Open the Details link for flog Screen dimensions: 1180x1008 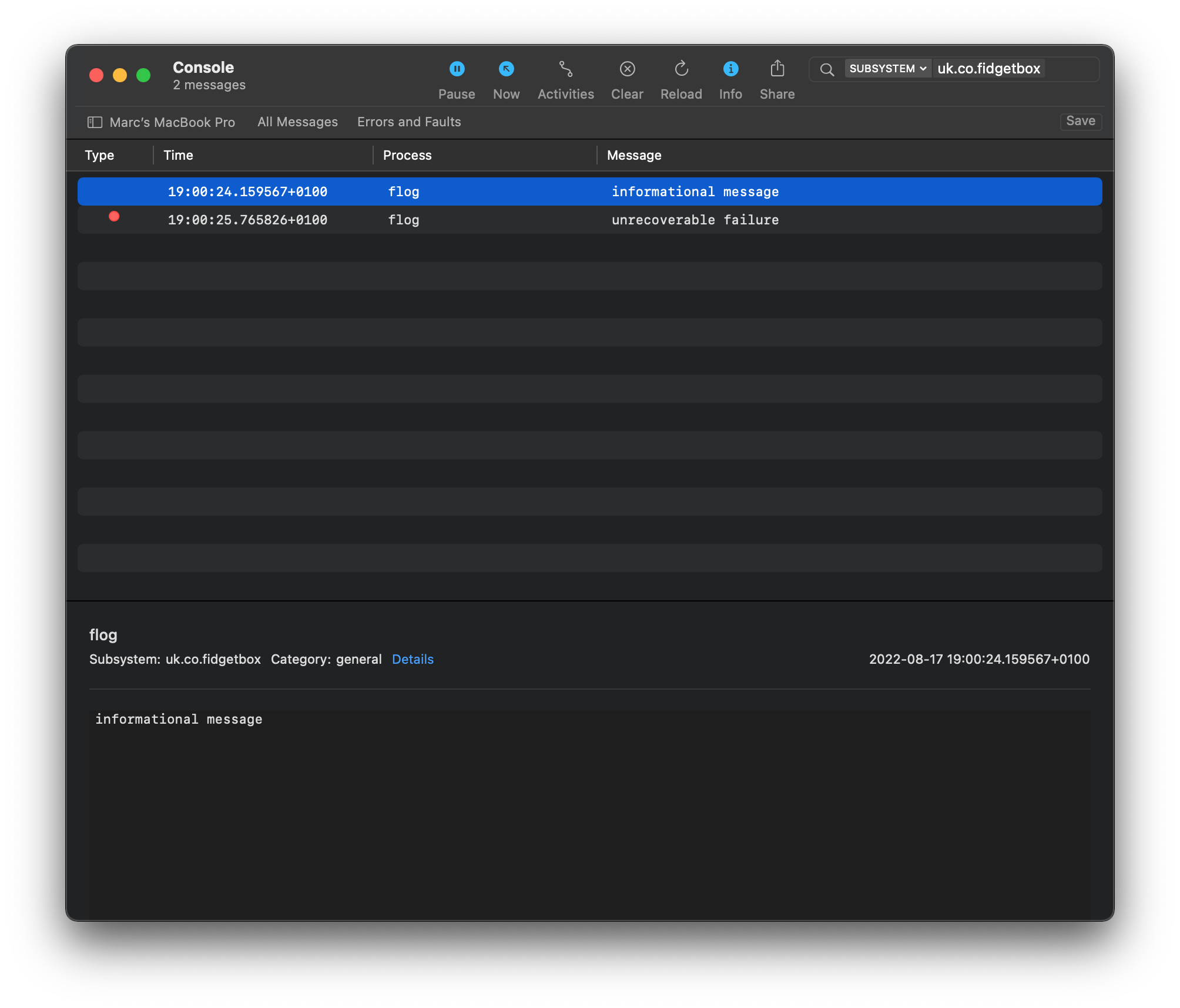click(x=413, y=659)
